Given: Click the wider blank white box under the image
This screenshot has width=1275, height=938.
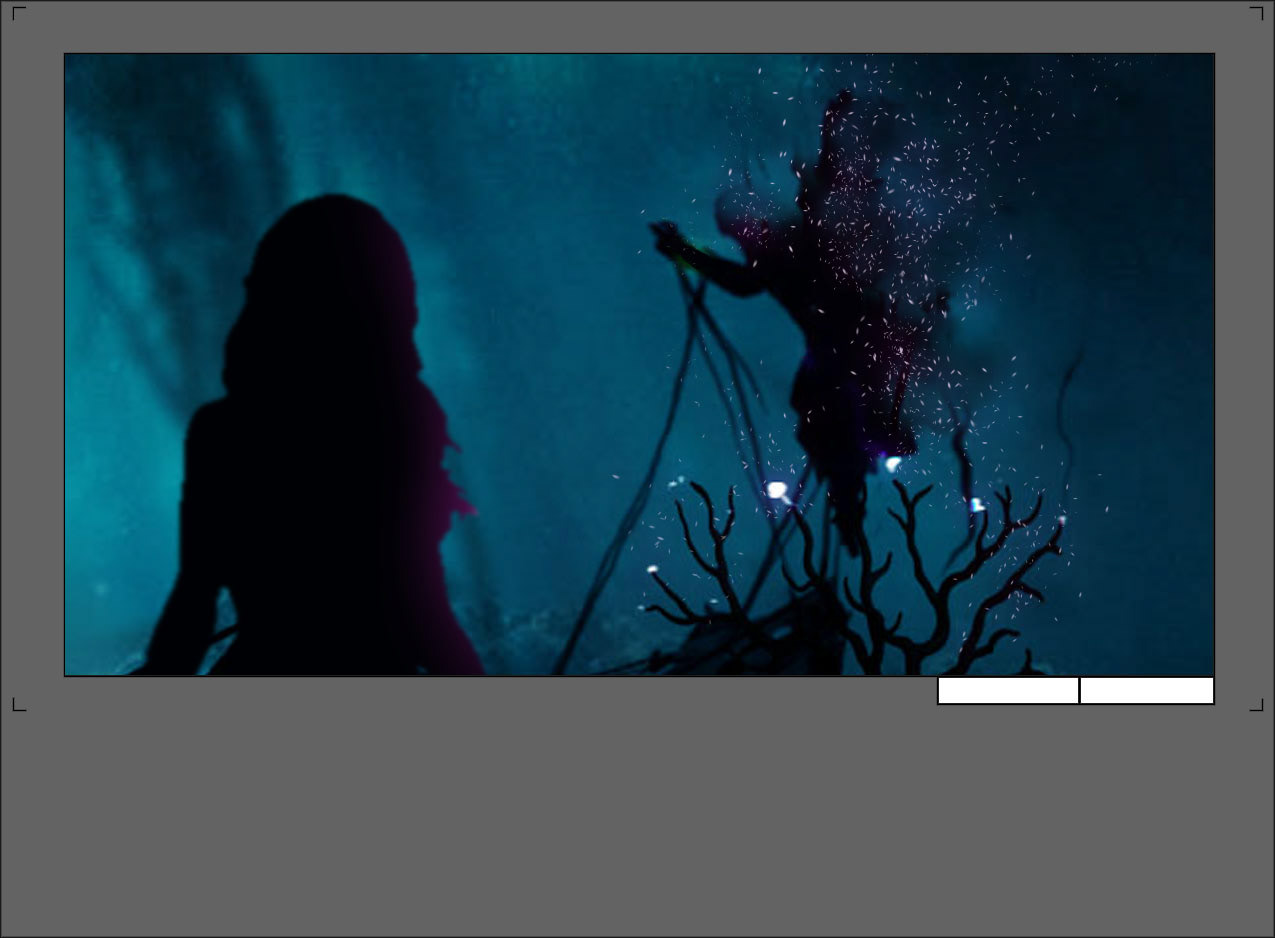Looking at the screenshot, I should [1008, 691].
